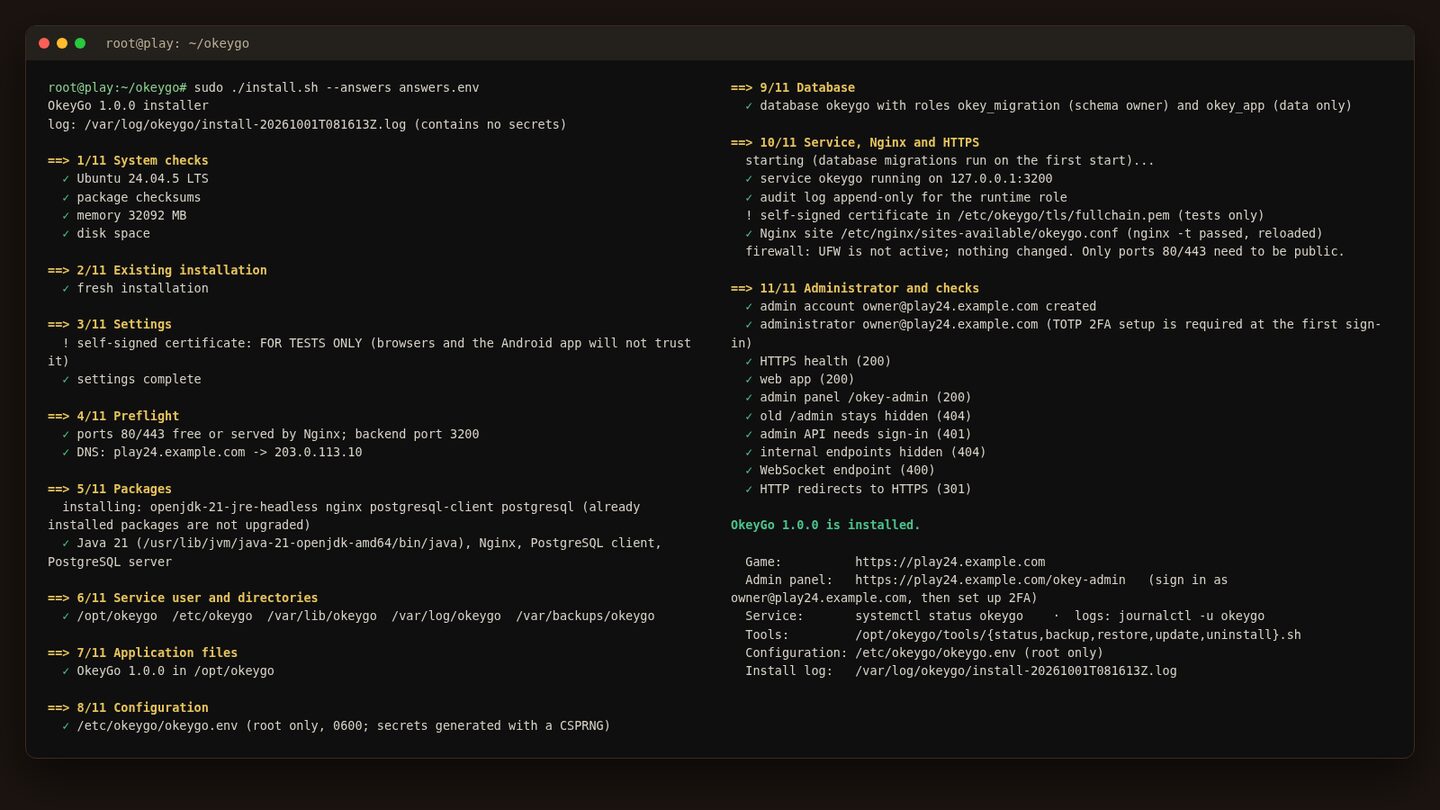This screenshot has height=810, width=1440.
Task: Click the 'package checksums' line
Action: click(131, 197)
